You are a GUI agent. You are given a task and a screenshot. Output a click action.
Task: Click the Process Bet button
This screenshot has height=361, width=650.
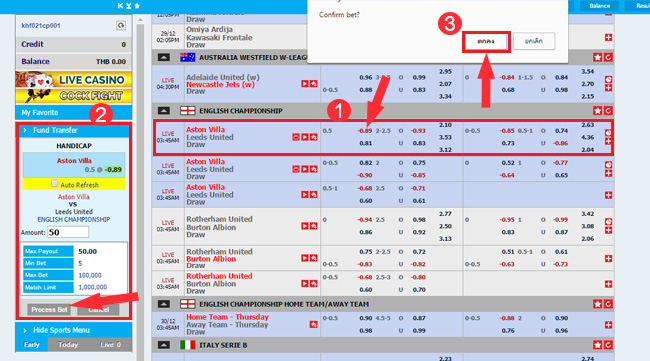click(49, 310)
